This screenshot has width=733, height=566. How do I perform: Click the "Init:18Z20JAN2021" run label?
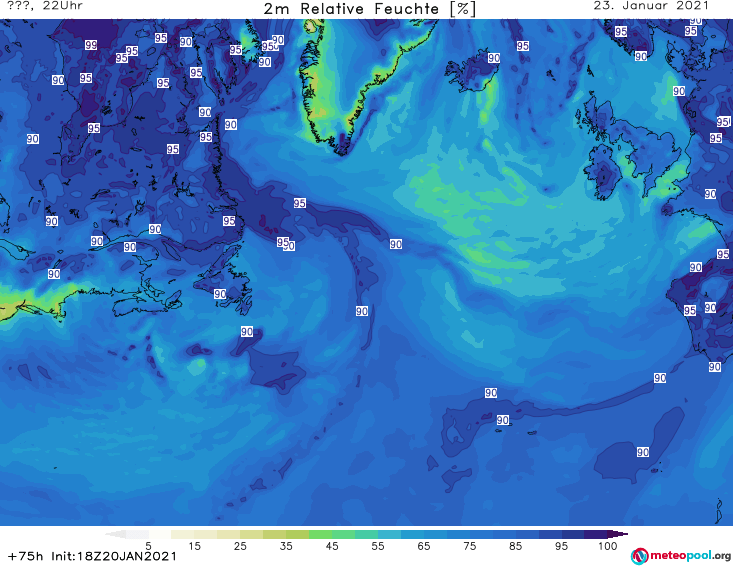114,556
